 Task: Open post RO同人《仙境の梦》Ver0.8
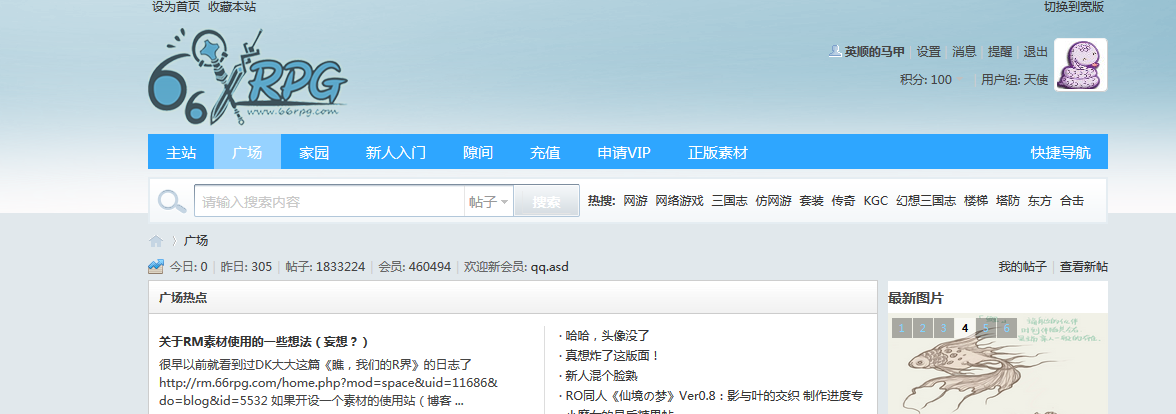click(714, 395)
